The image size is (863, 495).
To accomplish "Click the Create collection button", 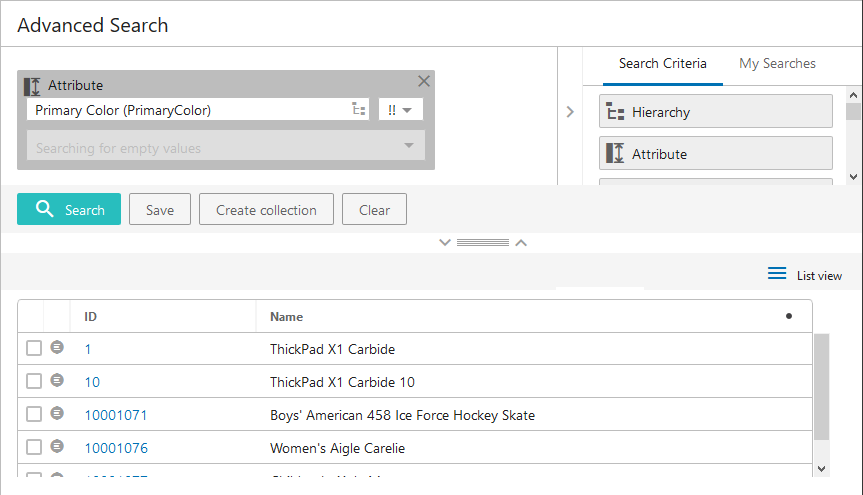I will tap(266, 210).
